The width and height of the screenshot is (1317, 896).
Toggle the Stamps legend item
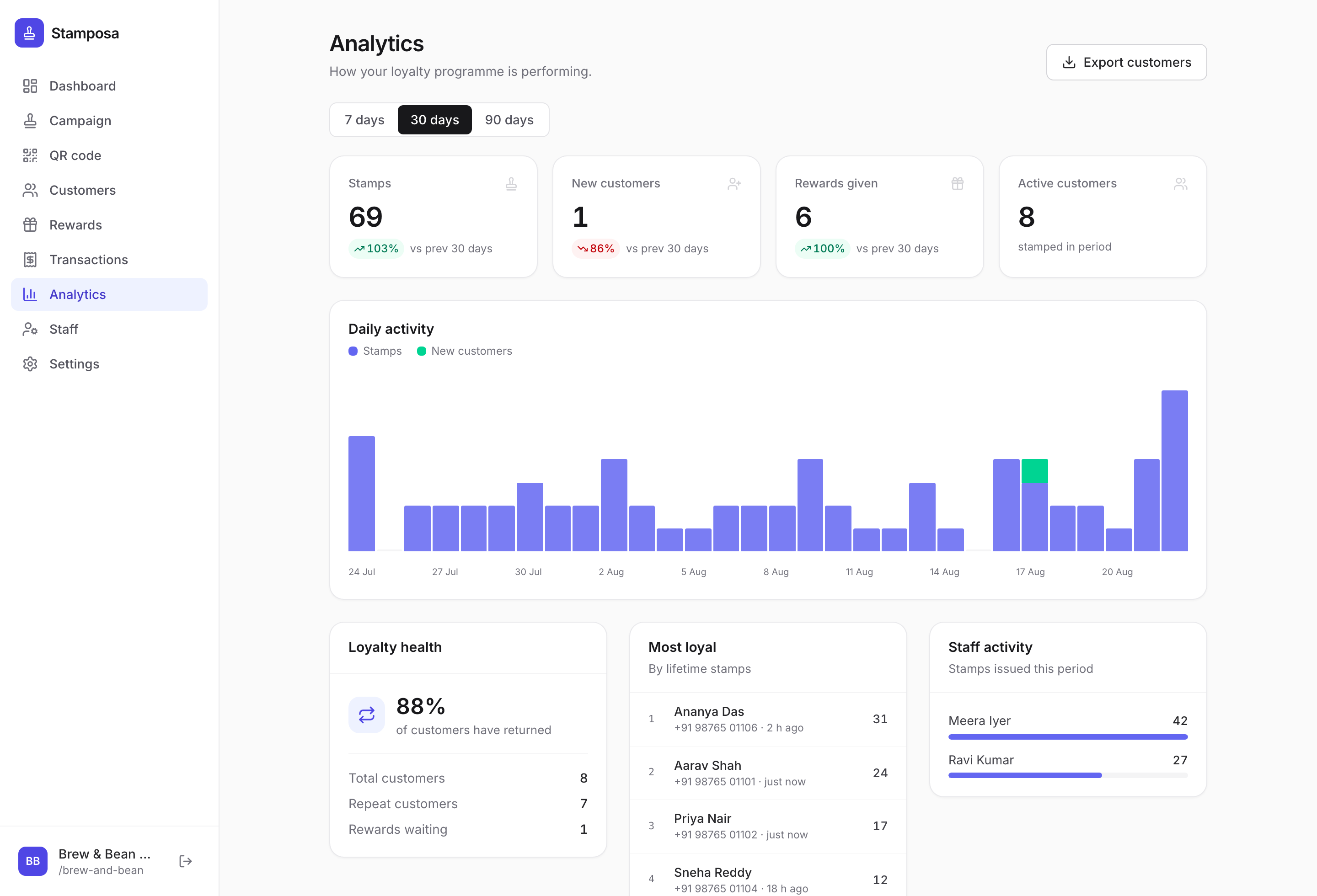(375, 351)
